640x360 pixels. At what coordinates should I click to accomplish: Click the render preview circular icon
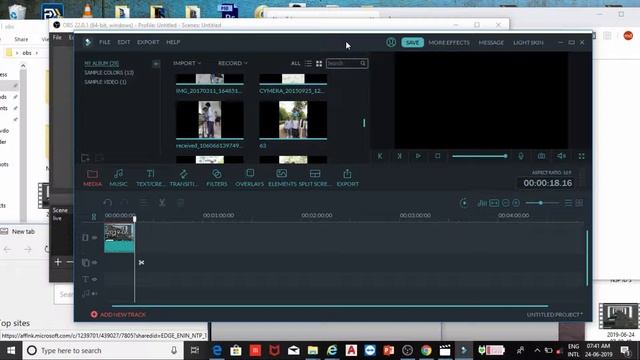click(x=464, y=203)
